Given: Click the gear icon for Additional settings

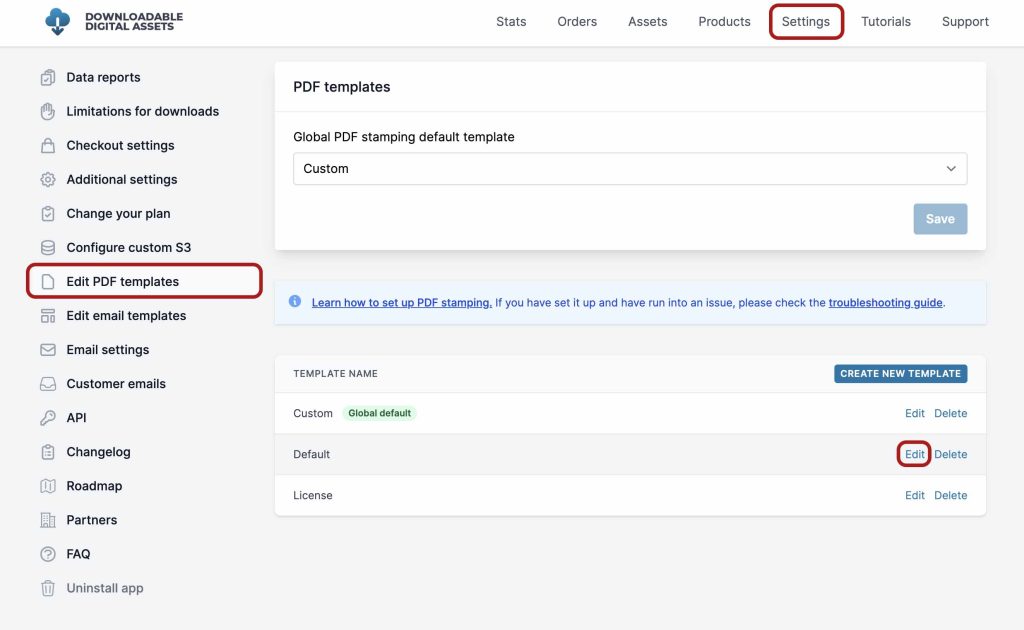Looking at the screenshot, I should tap(48, 180).
